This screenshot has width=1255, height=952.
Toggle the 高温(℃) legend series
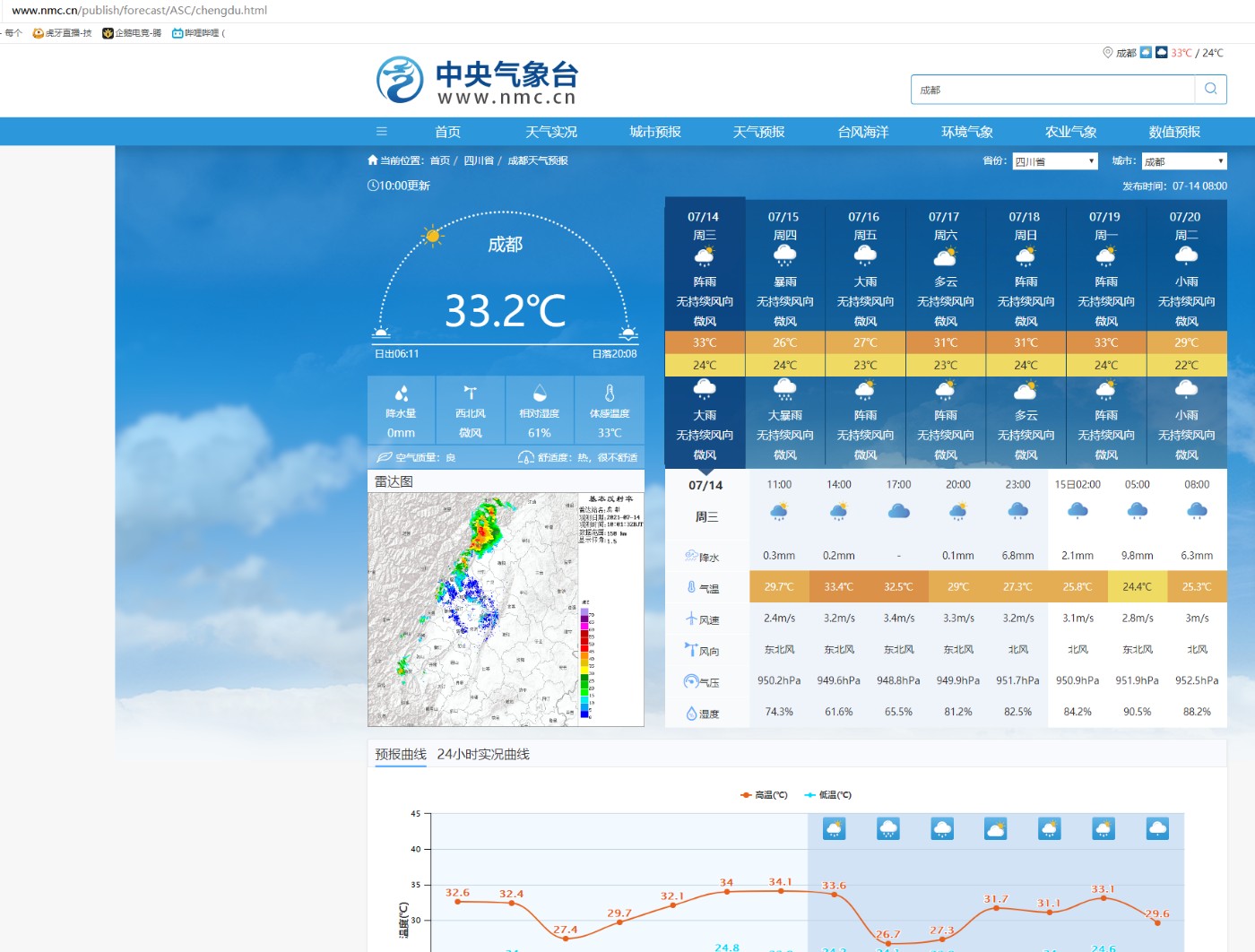click(x=764, y=795)
